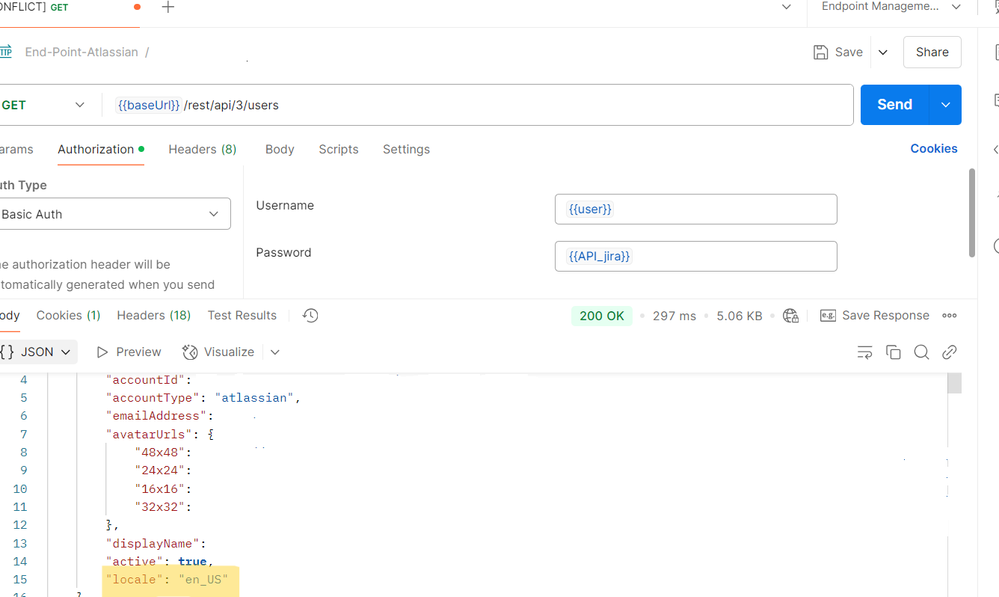Open the Cookies link
The width and height of the screenshot is (999, 597).
click(933, 148)
